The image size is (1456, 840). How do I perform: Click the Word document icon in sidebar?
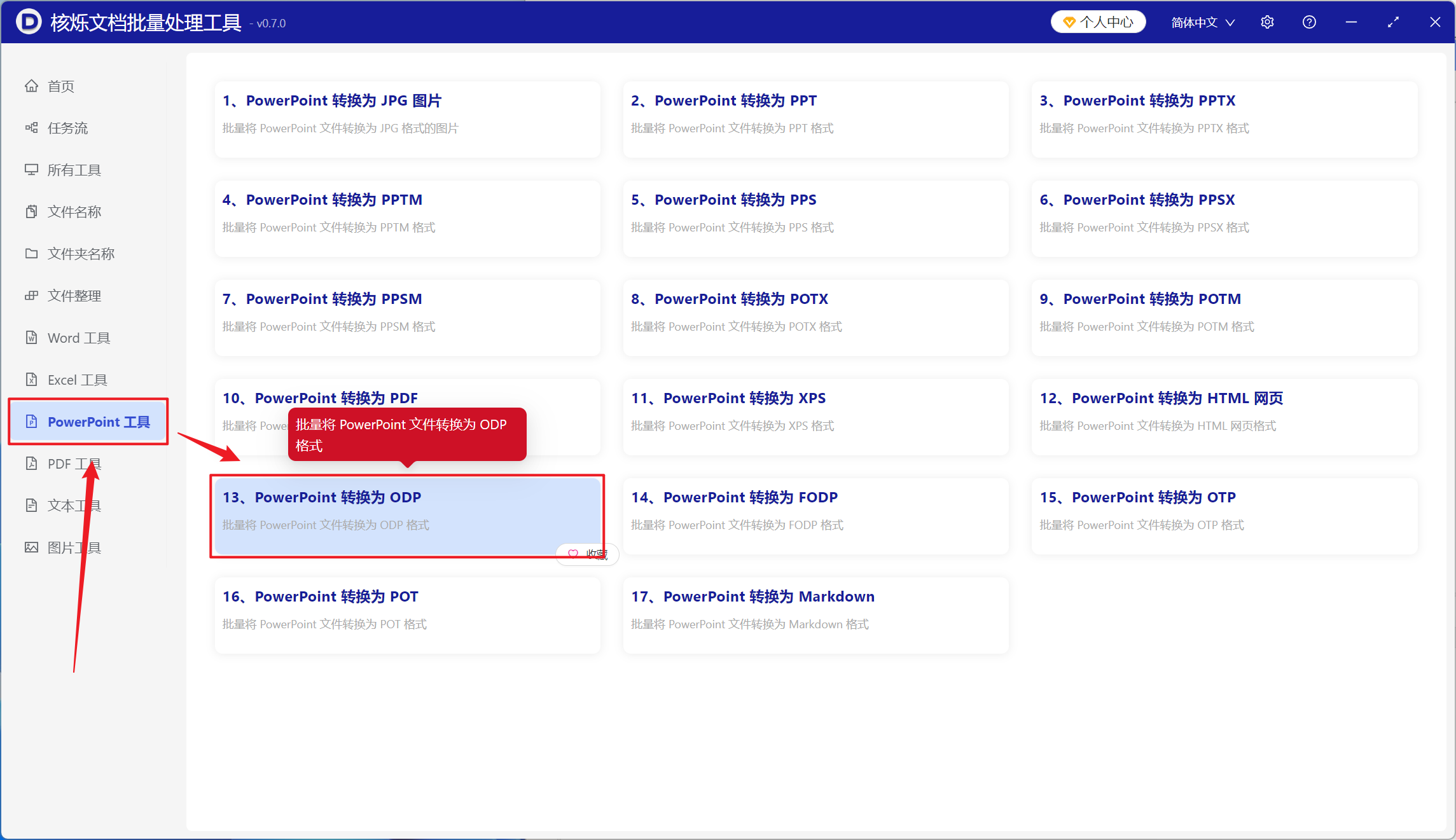pyautogui.click(x=31, y=338)
